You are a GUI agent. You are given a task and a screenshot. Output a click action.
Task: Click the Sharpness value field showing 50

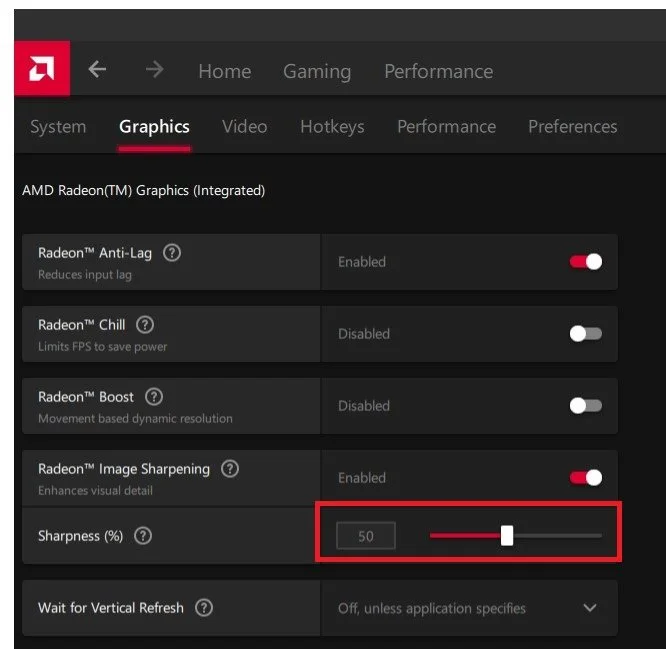(366, 536)
